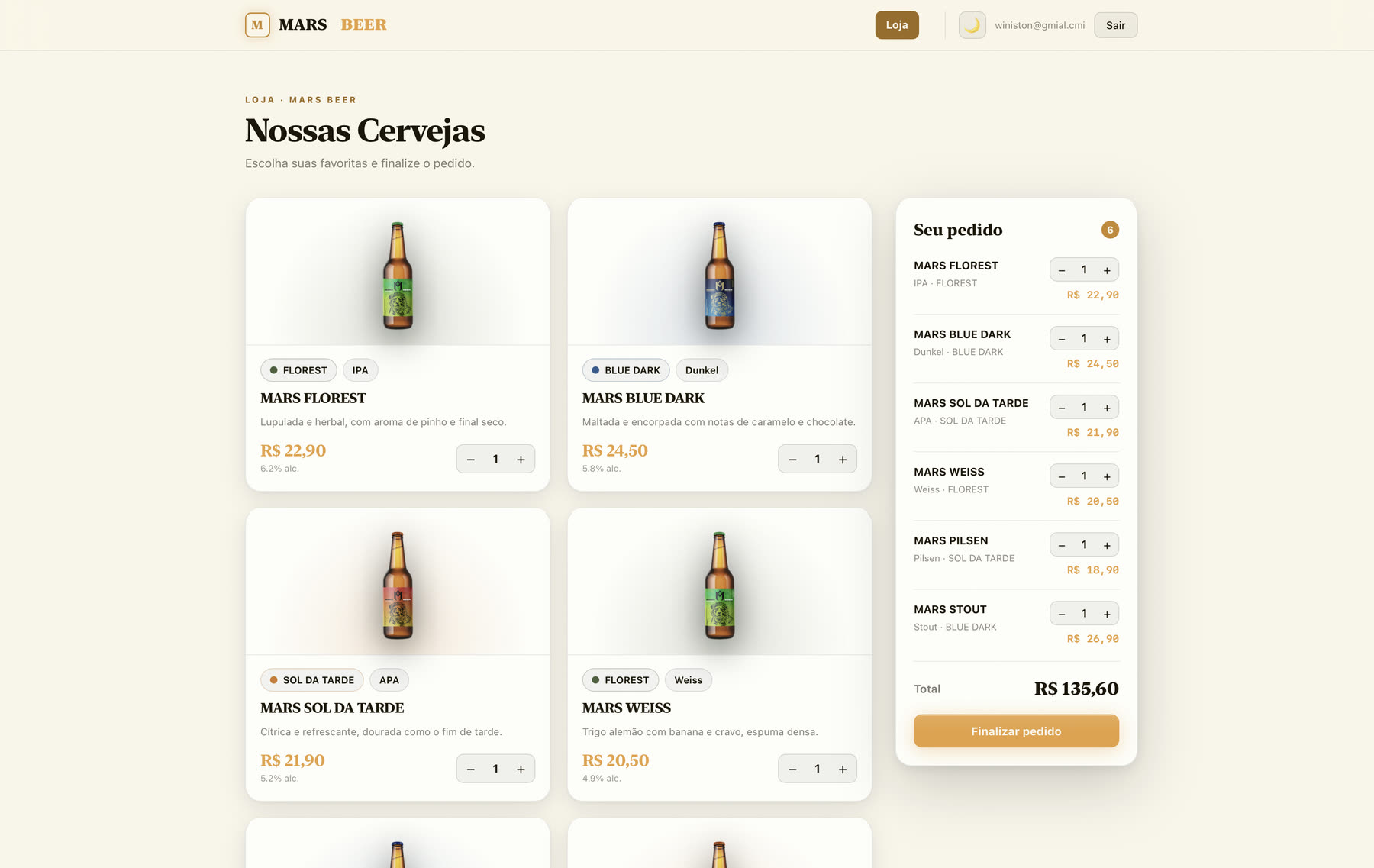Increase MARS FLOREST card quantity with plus
This screenshot has width=1374, height=868.
pos(521,459)
